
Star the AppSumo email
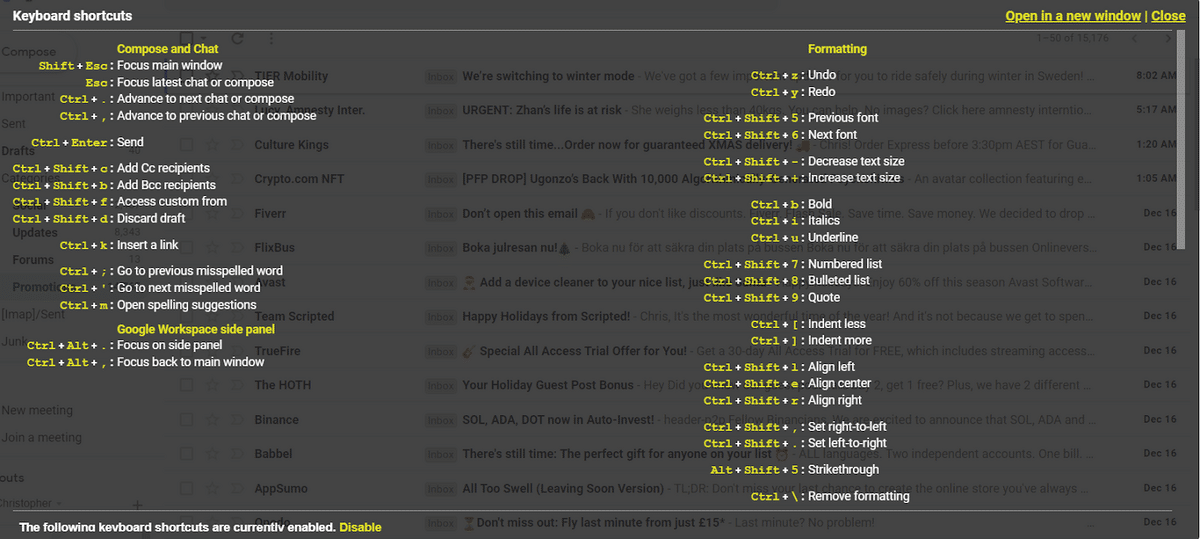click(x=212, y=489)
